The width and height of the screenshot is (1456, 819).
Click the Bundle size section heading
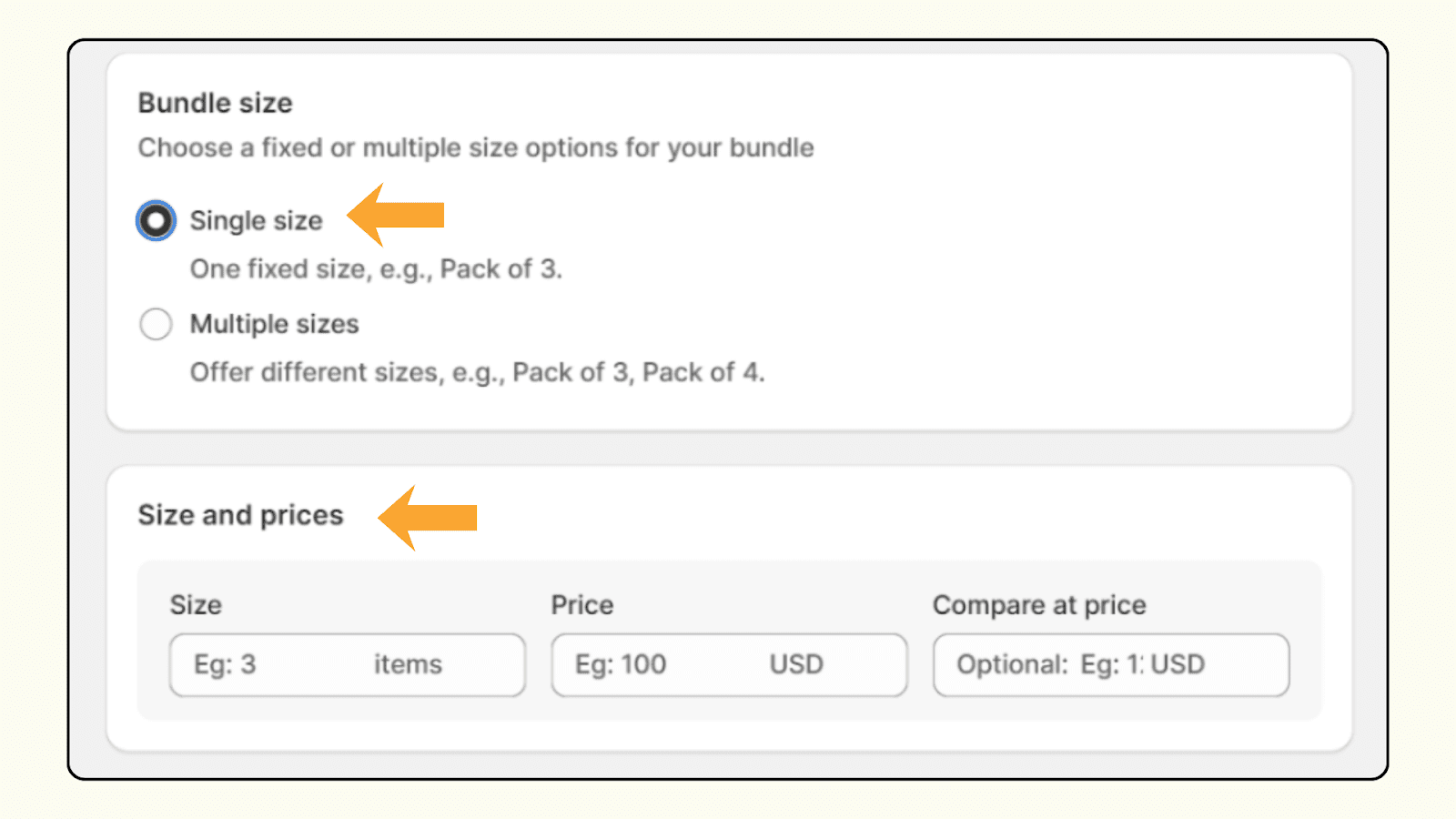coord(215,103)
